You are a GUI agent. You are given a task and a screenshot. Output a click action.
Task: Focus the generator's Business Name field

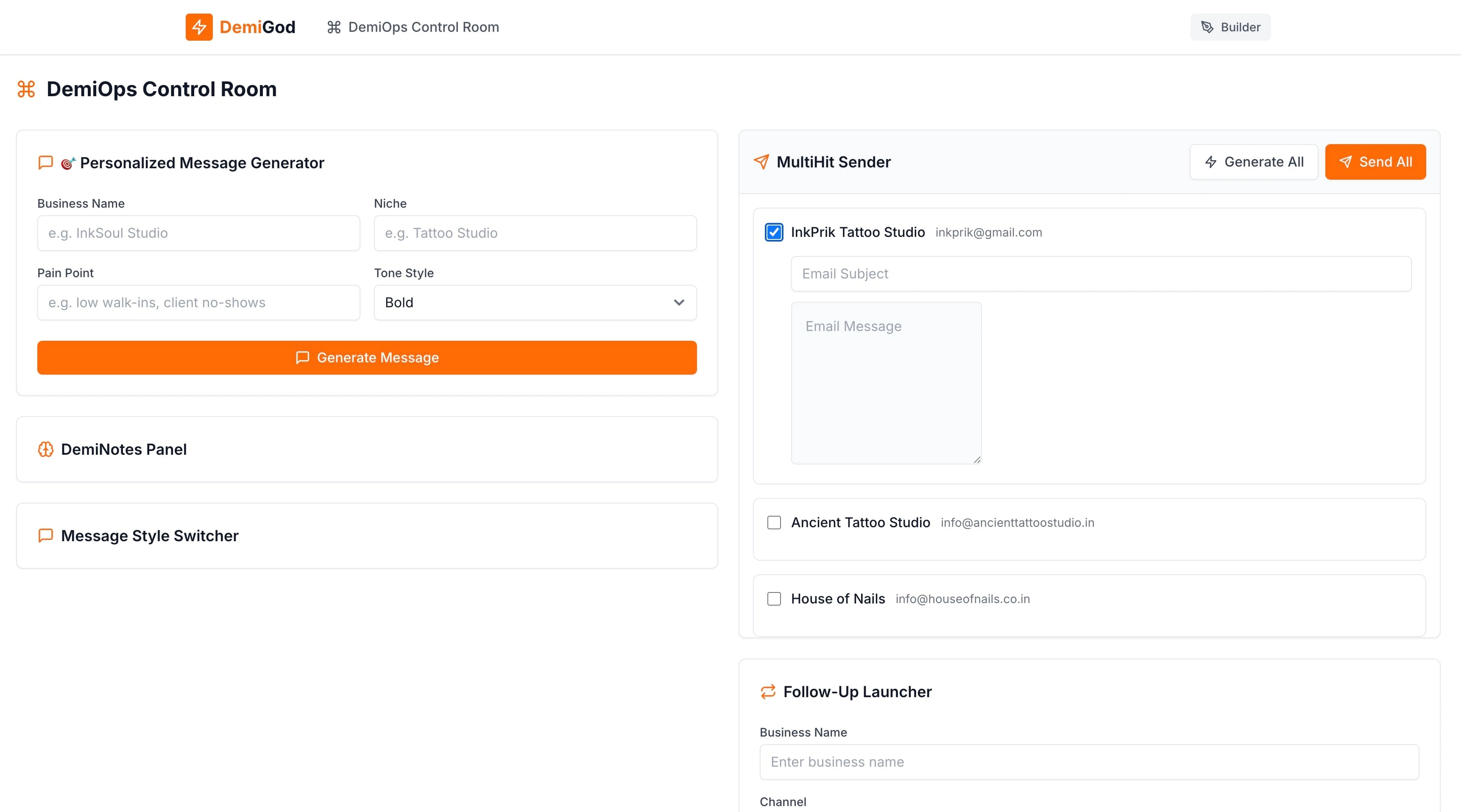(198, 233)
